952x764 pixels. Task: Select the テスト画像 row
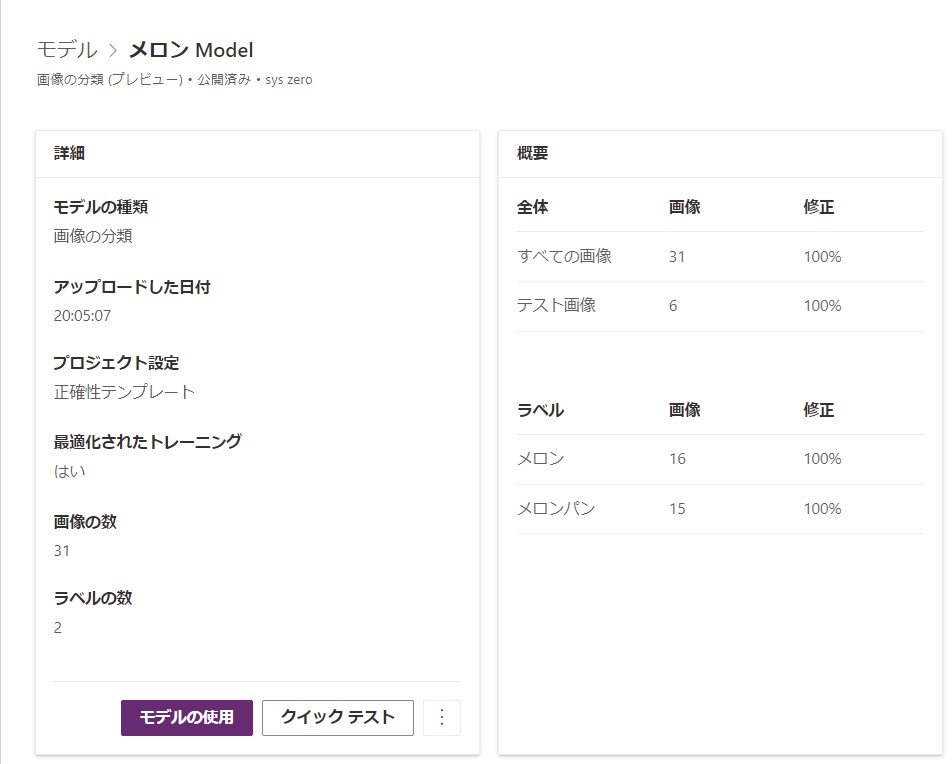coord(720,306)
